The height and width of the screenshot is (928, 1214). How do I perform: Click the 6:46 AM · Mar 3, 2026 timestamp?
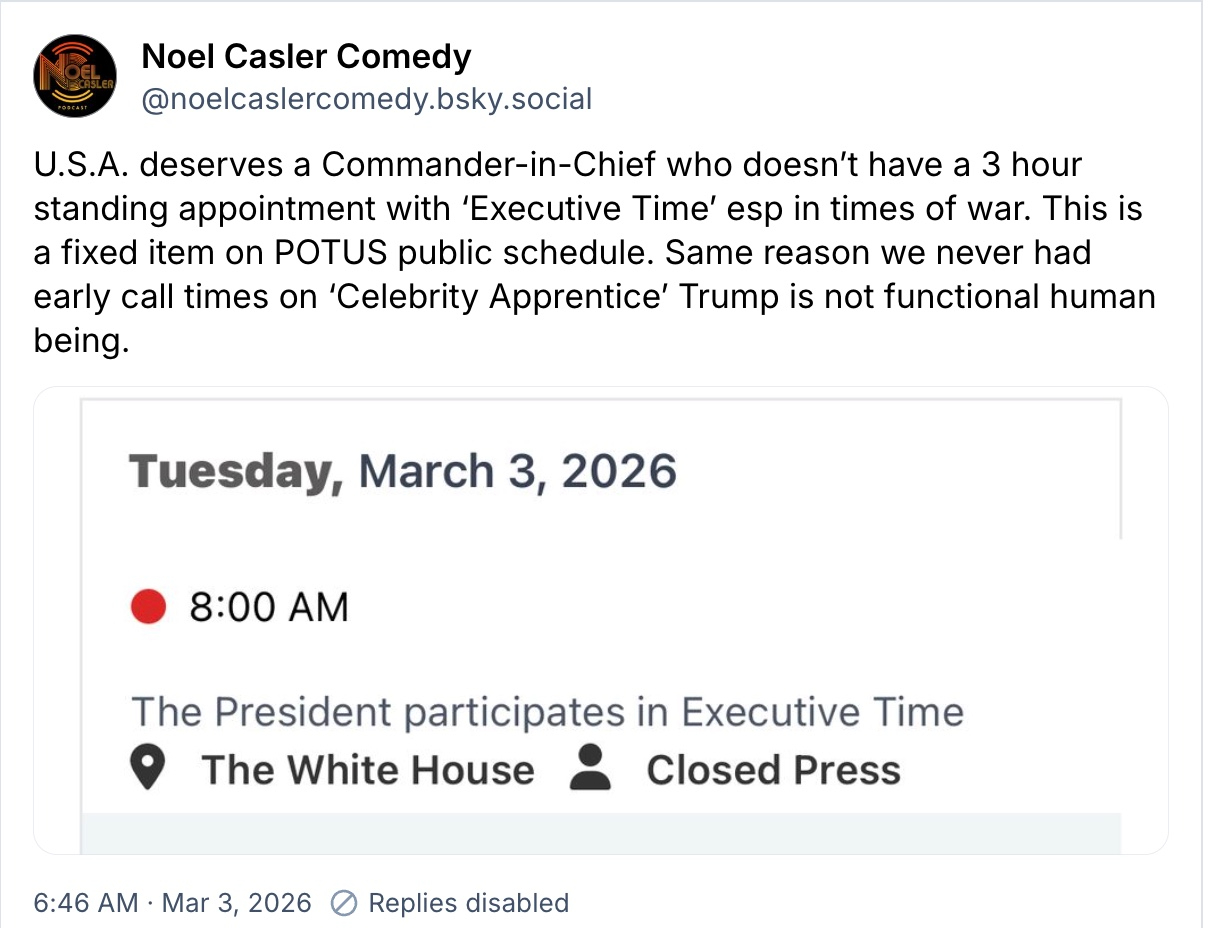tap(173, 903)
